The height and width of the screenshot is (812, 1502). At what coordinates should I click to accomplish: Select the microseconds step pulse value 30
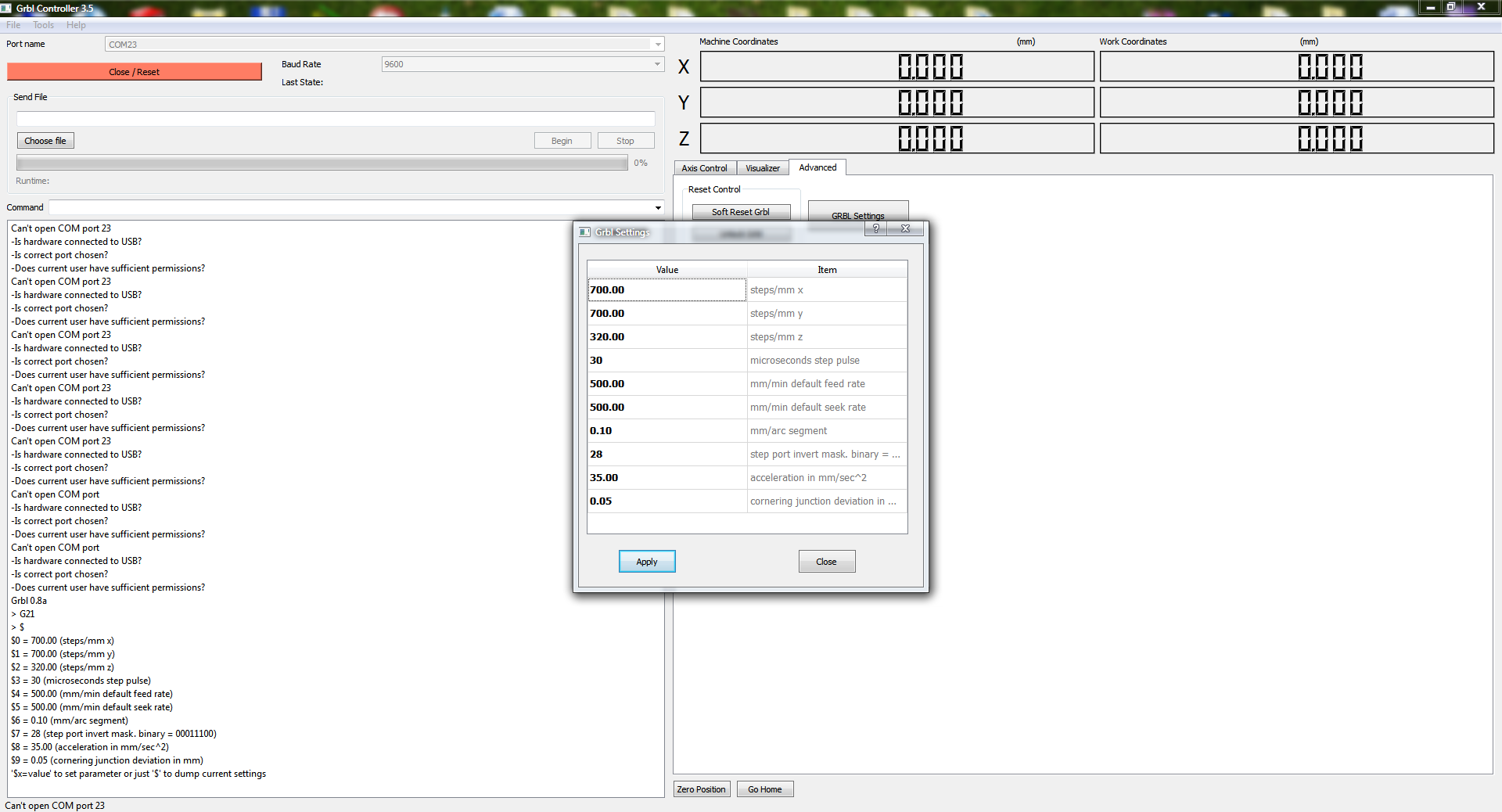click(667, 361)
